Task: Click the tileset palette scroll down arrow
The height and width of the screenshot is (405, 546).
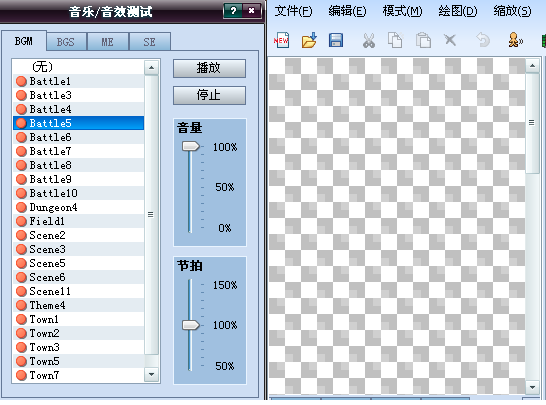Action: (532, 387)
